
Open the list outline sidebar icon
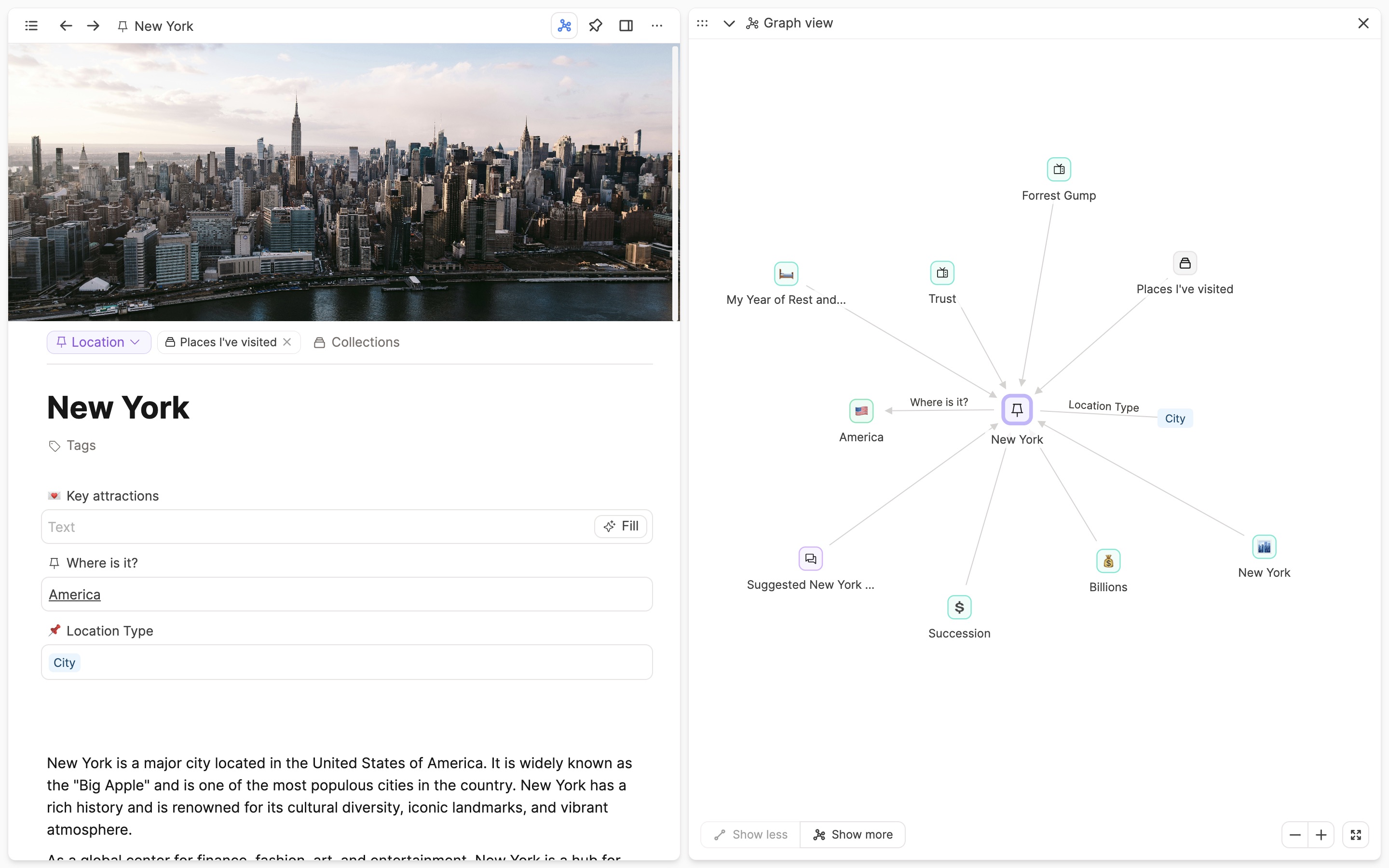(31, 26)
